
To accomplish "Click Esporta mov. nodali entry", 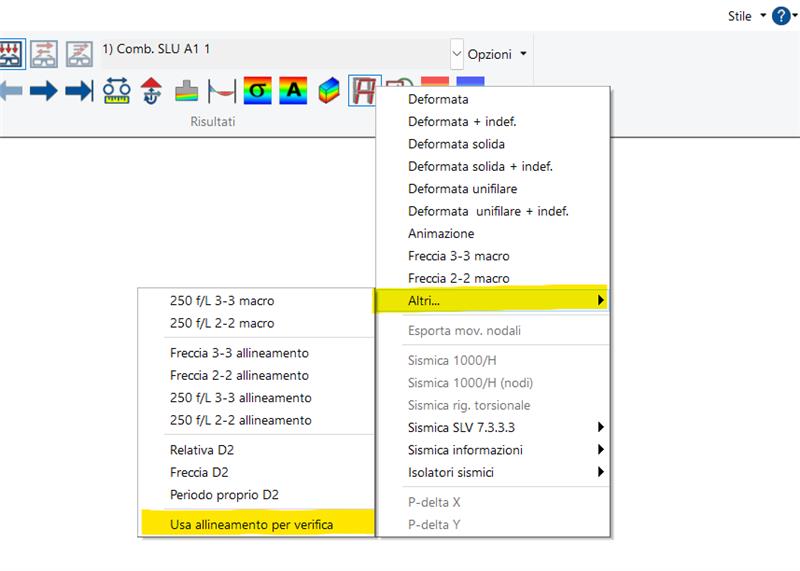I will click(x=493, y=331).
